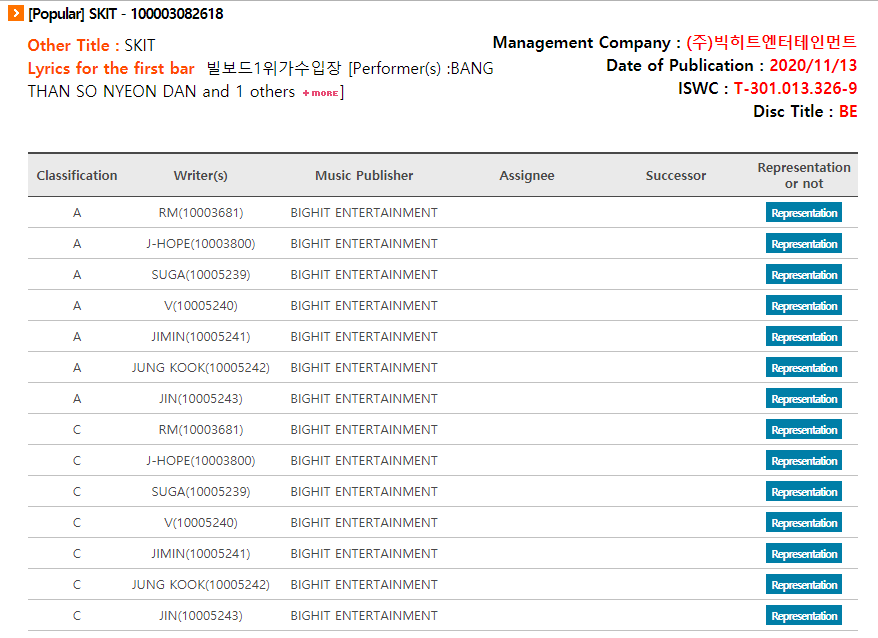Click writer JUNG KOOK(10005242) in classification C row
Viewport: 878px width, 638px height.
pos(200,585)
